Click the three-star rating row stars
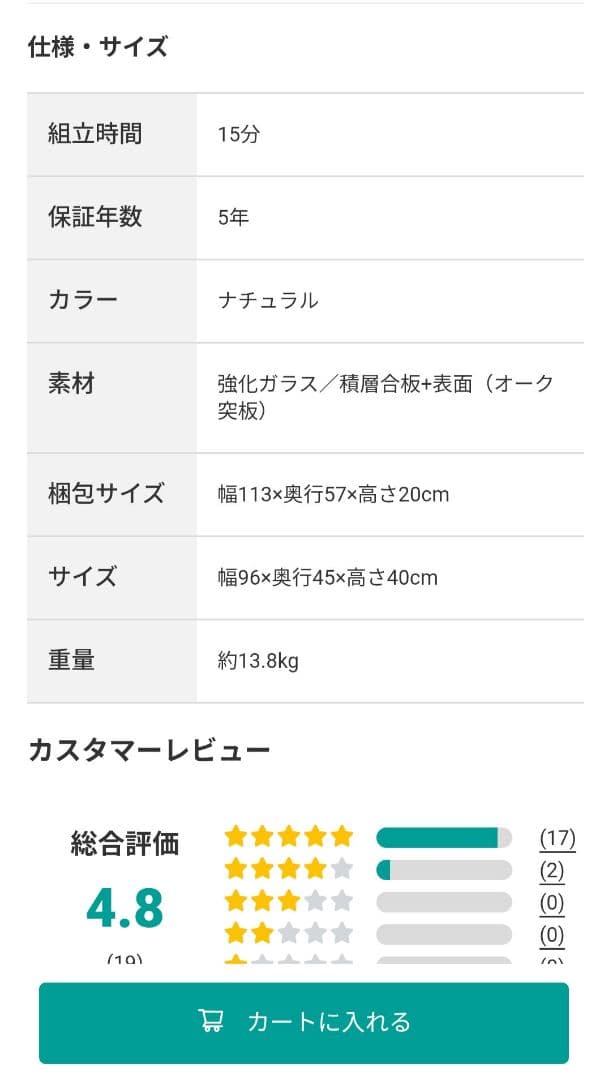This screenshot has height=1080, width=611. 289,902
